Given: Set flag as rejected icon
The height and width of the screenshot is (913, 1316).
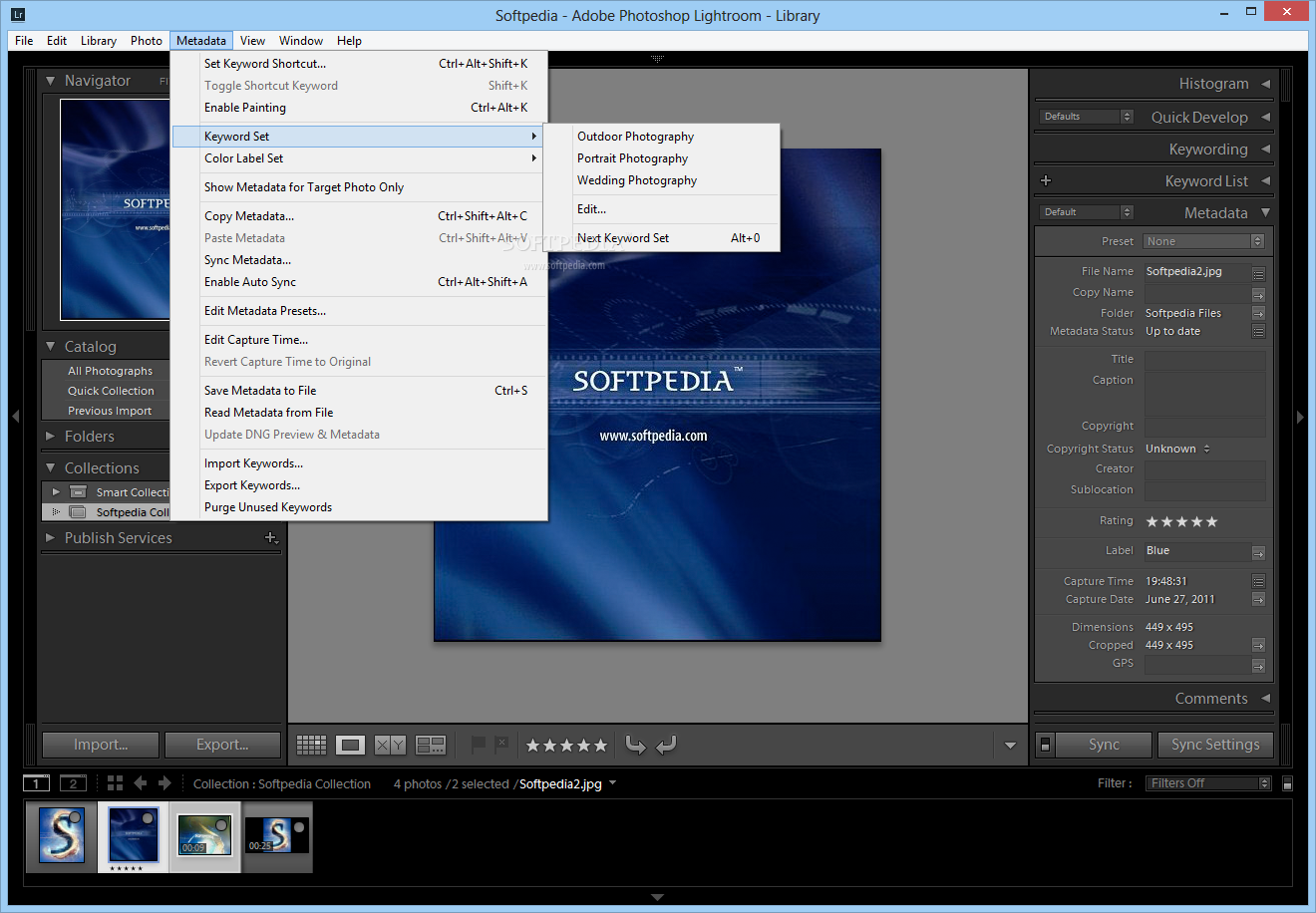Looking at the screenshot, I should pyautogui.click(x=501, y=744).
